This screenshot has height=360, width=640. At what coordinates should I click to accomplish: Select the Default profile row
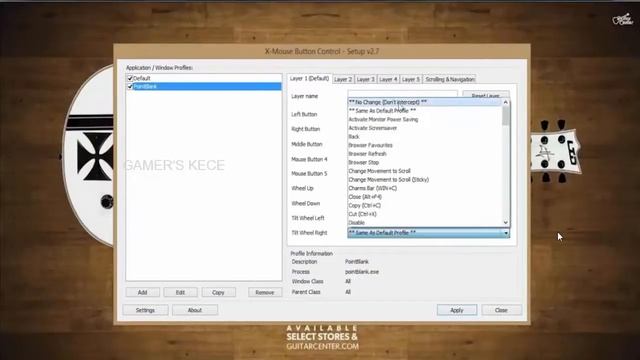click(x=204, y=78)
